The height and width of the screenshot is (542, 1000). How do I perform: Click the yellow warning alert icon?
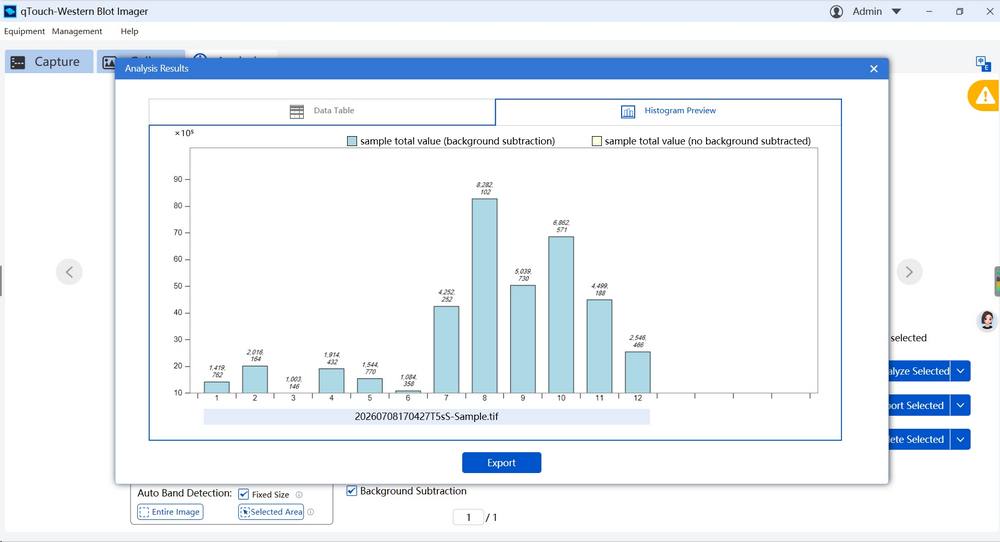click(984, 96)
